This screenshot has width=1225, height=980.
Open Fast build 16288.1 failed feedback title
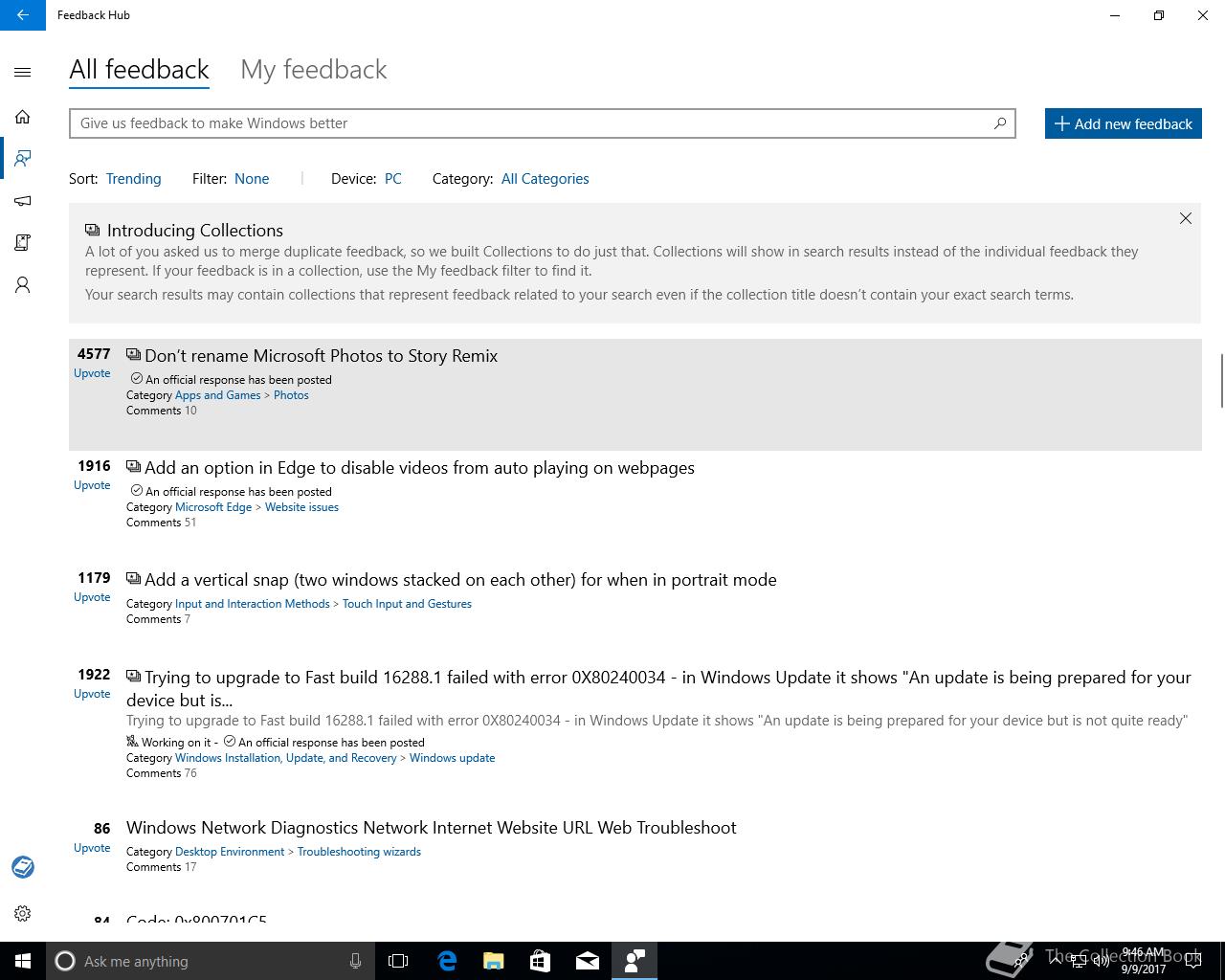click(658, 688)
